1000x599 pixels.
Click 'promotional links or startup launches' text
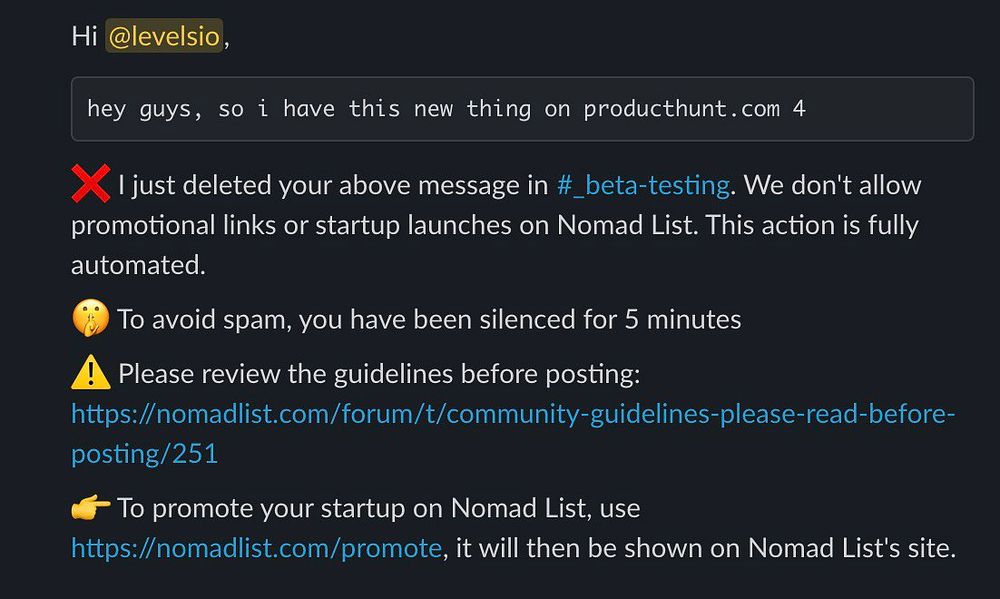point(291,225)
